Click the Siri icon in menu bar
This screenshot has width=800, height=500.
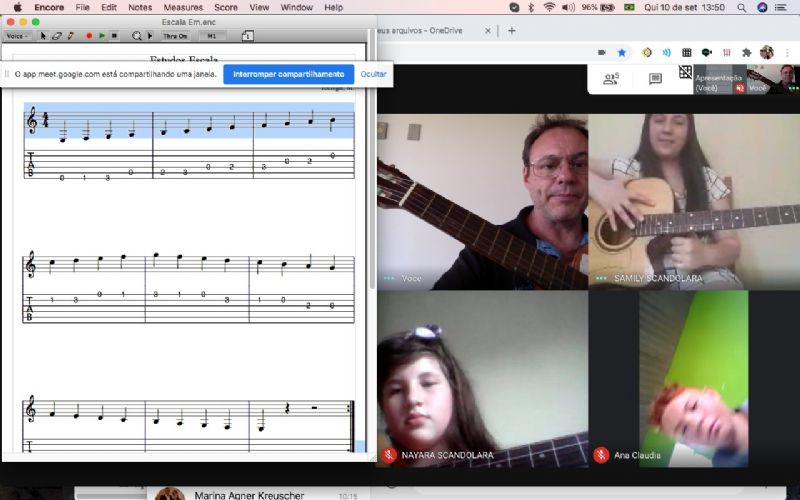[762, 8]
